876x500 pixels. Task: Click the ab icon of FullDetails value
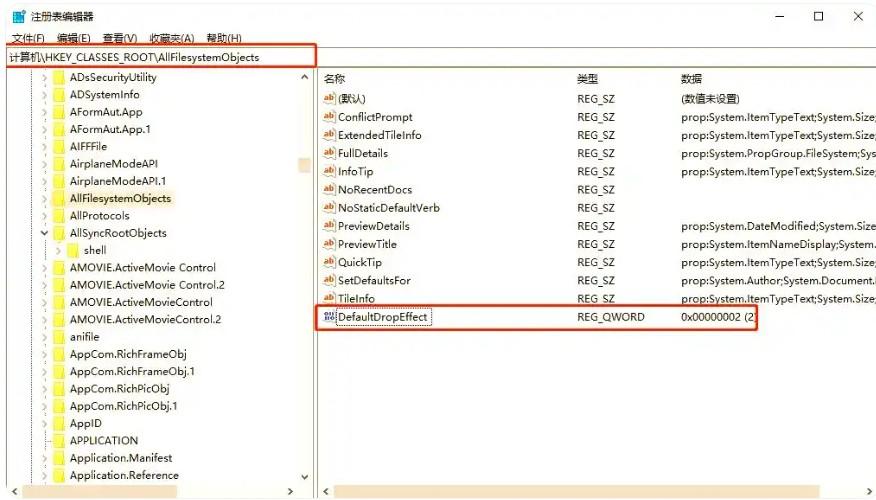click(329, 153)
